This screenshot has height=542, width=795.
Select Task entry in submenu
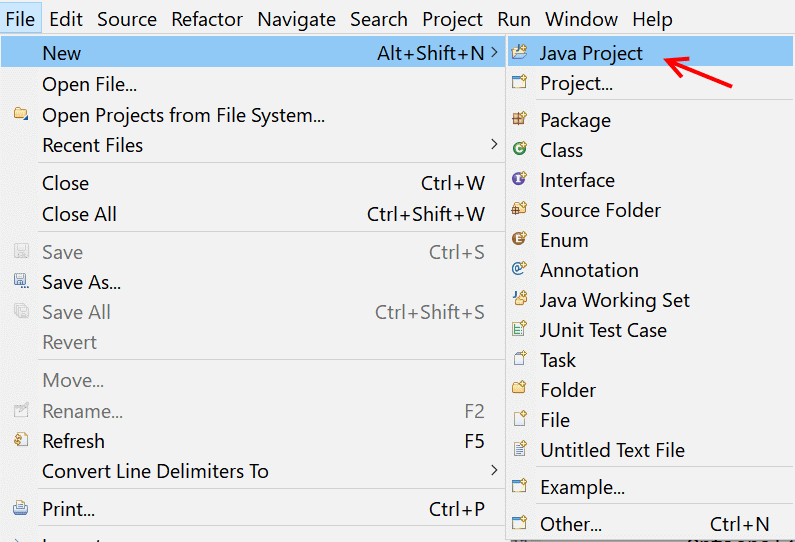point(650,360)
